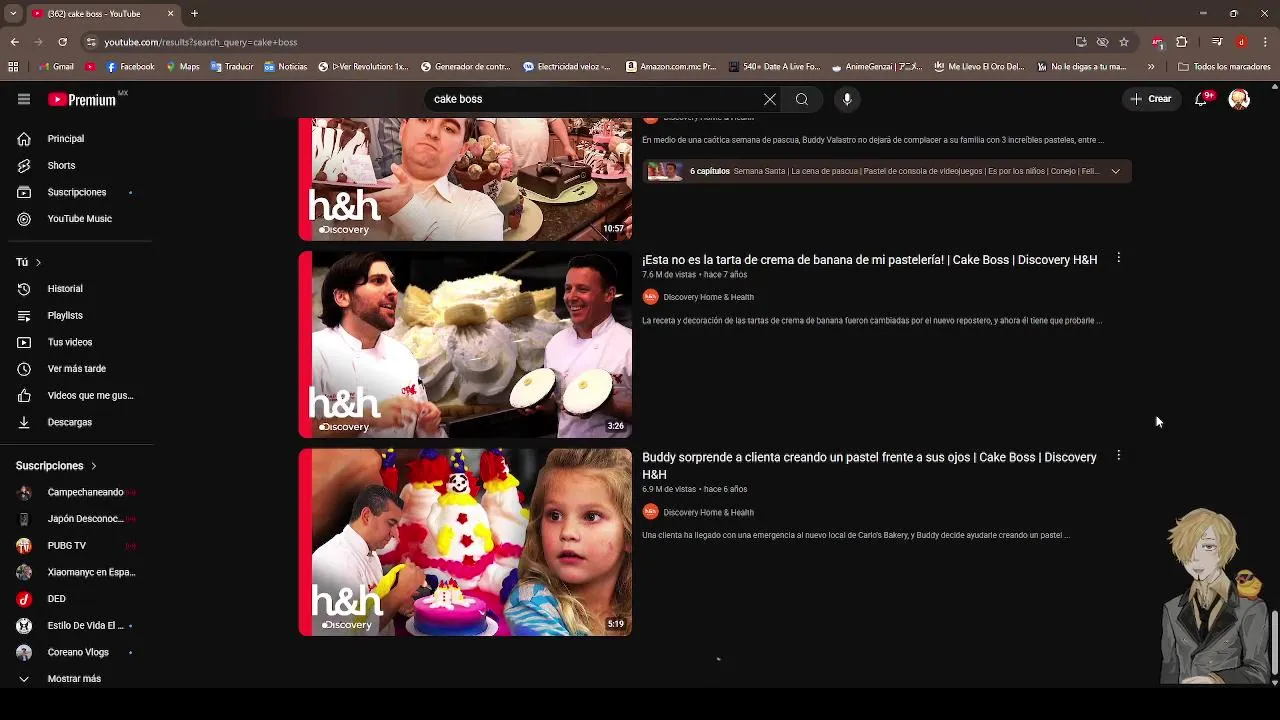Close the cake boss YouTube tab
Screen dimensions: 1280x720
point(170,13)
